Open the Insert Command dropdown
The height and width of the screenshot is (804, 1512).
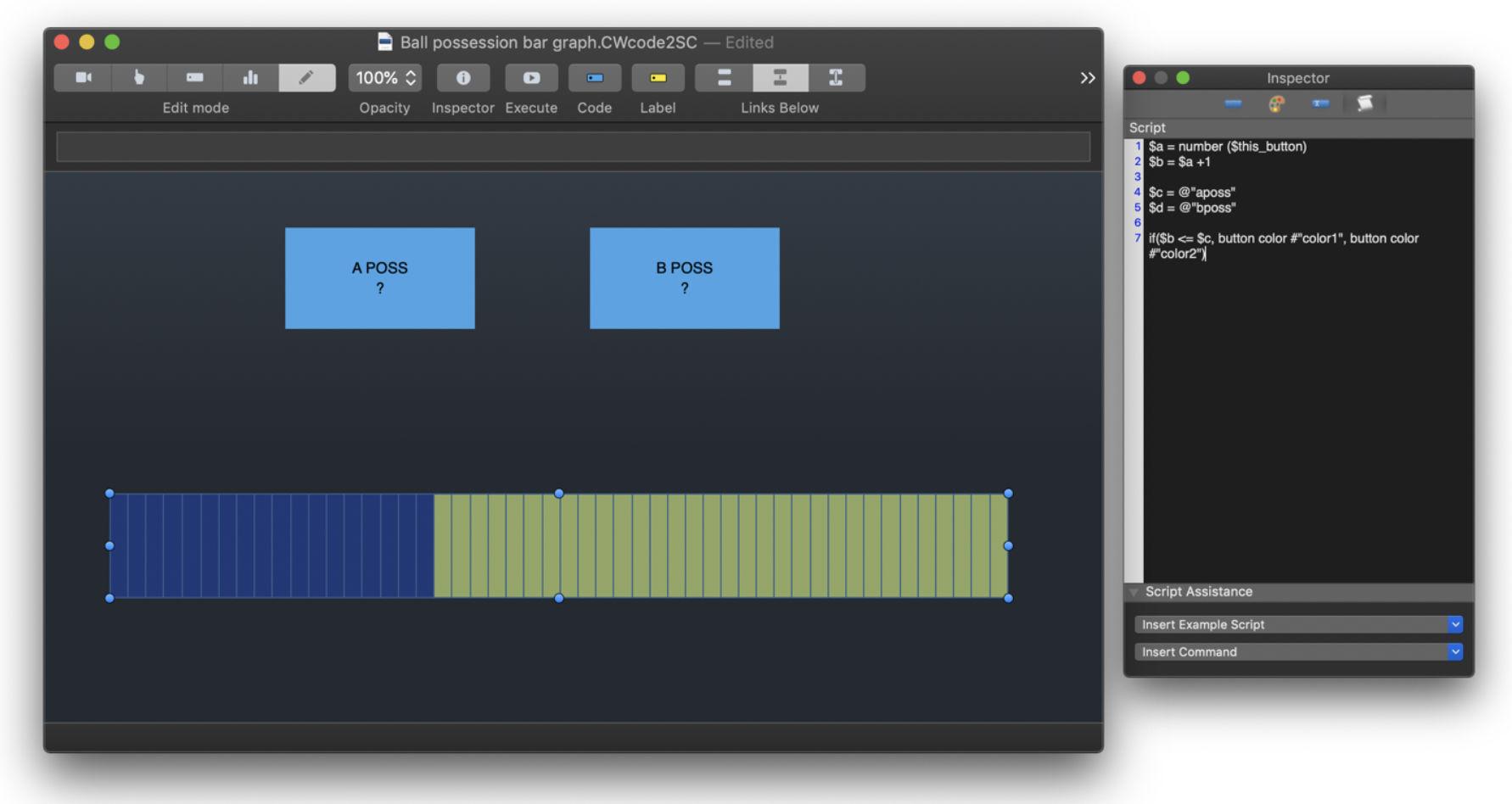1298,651
